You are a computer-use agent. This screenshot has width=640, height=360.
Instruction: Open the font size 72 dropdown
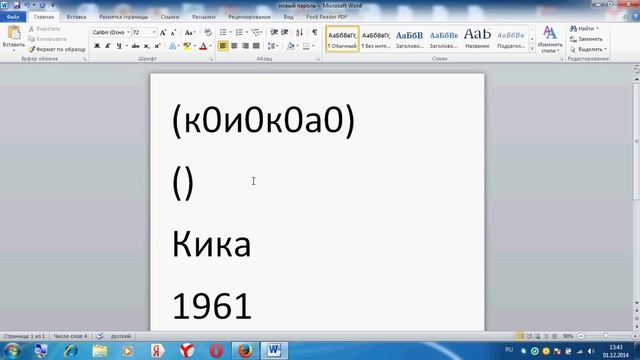[154, 32]
